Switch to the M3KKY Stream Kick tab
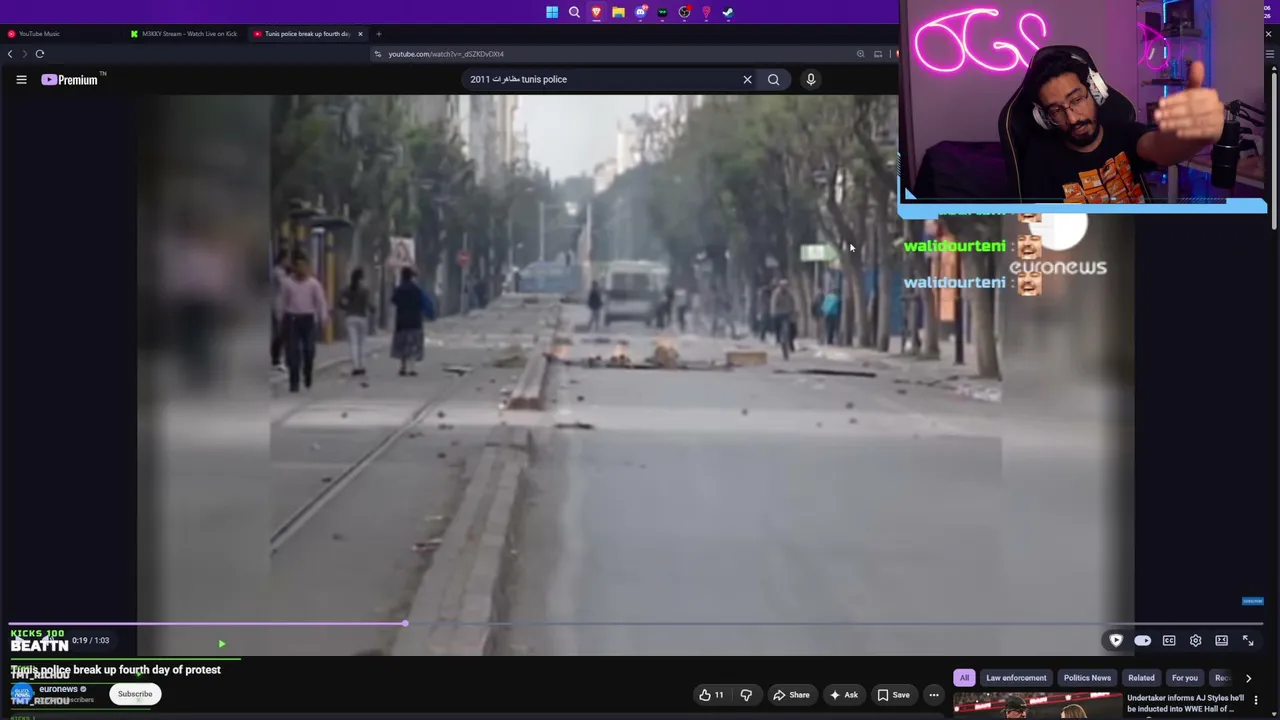The height and width of the screenshot is (720, 1280). click(x=185, y=34)
